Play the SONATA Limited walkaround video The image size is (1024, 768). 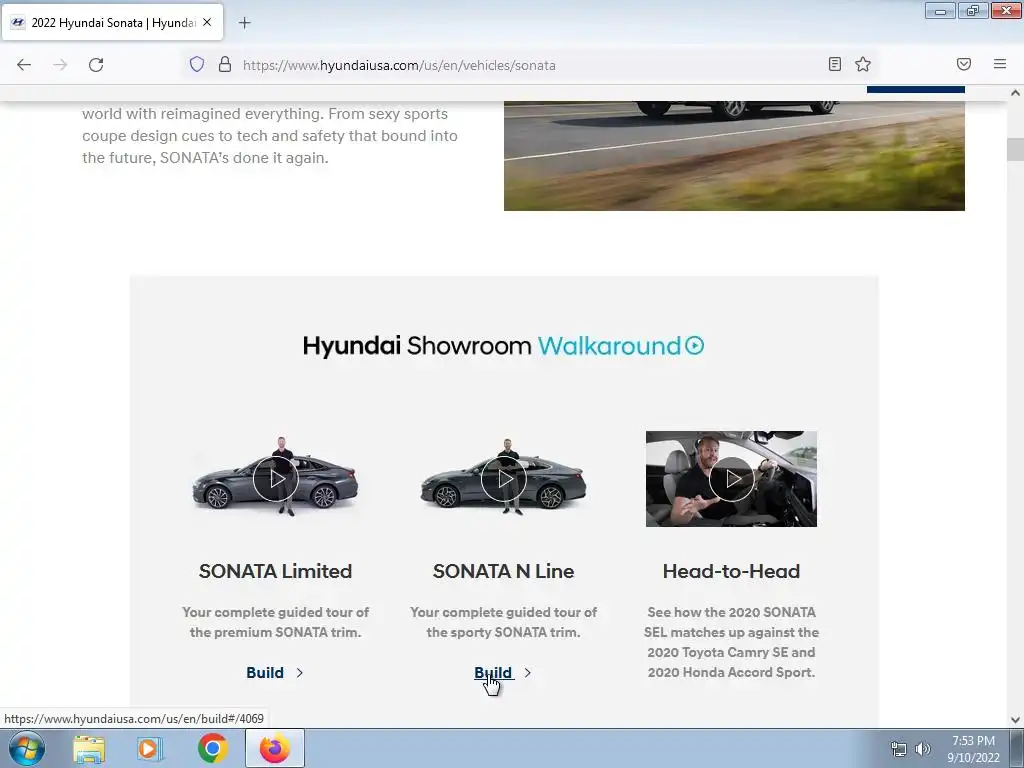[x=276, y=479]
